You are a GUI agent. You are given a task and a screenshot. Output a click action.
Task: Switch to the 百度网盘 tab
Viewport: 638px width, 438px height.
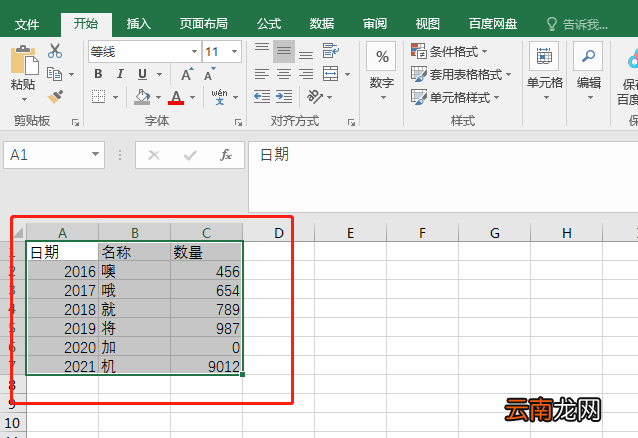pos(493,24)
